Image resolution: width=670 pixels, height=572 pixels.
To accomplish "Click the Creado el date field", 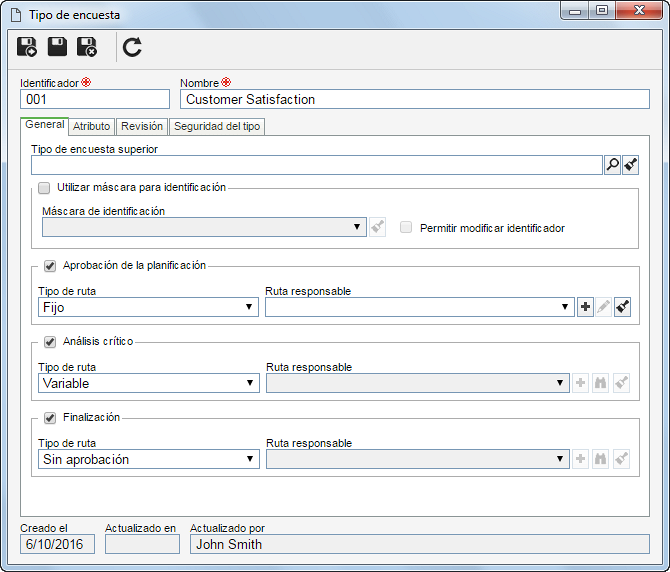I will pyautogui.click(x=57, y=544).
